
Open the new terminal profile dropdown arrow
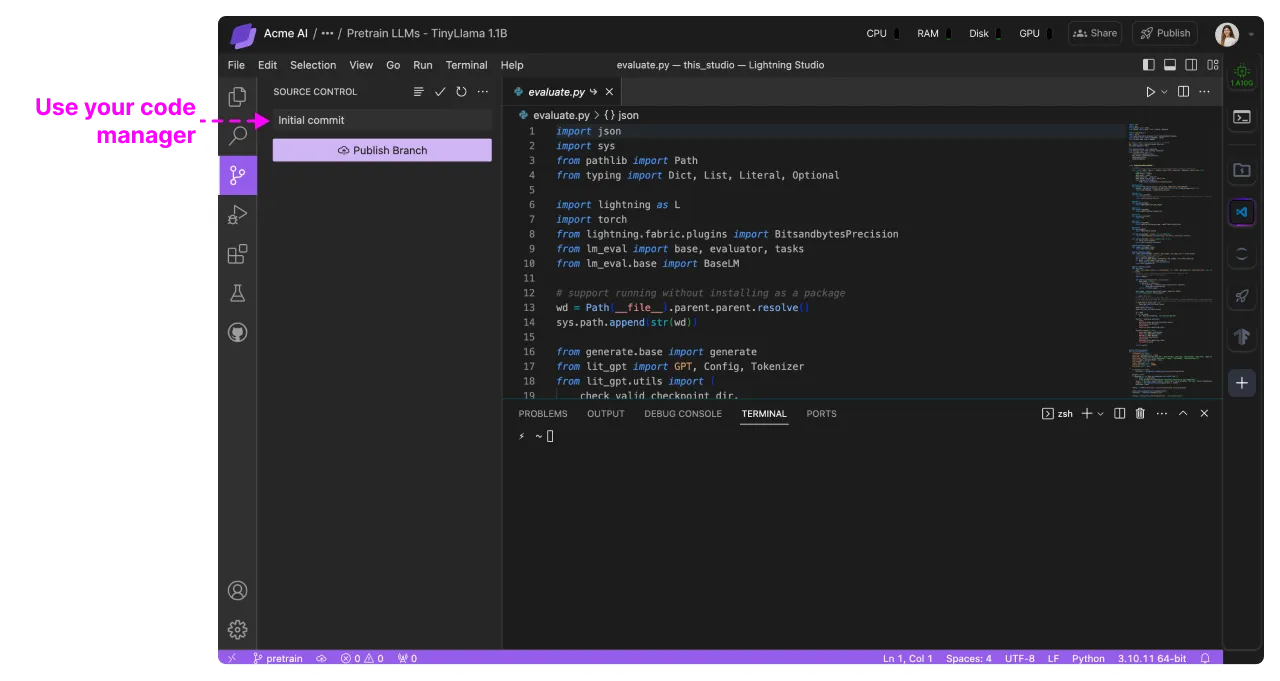[1101, 414]
